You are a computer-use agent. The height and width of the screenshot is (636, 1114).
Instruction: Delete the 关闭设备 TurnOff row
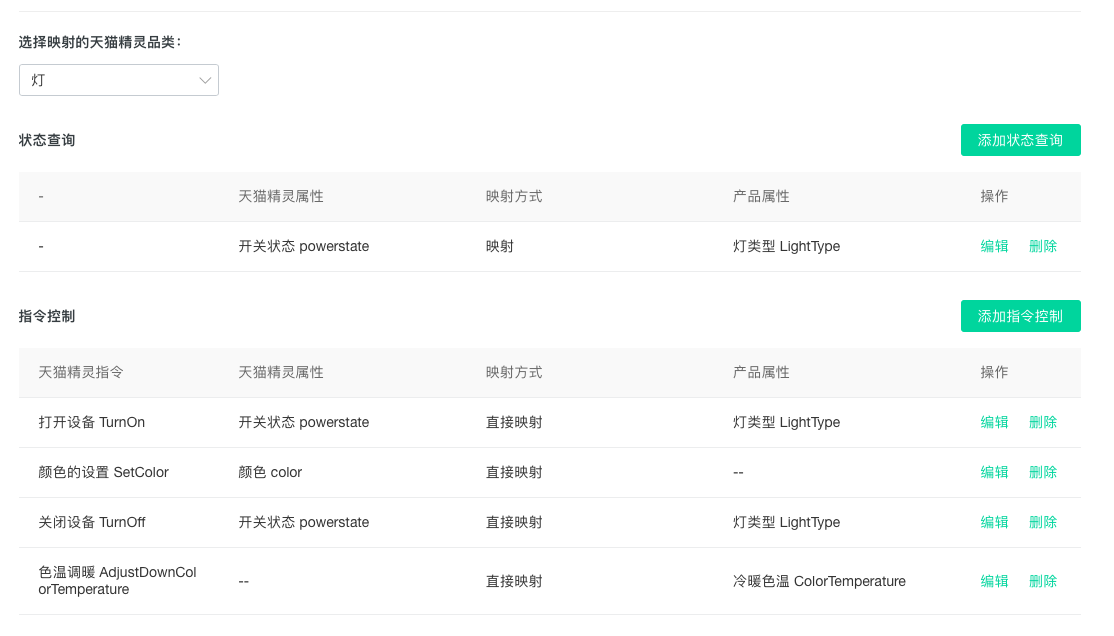pyautogui.click(x=1042, y=522)
